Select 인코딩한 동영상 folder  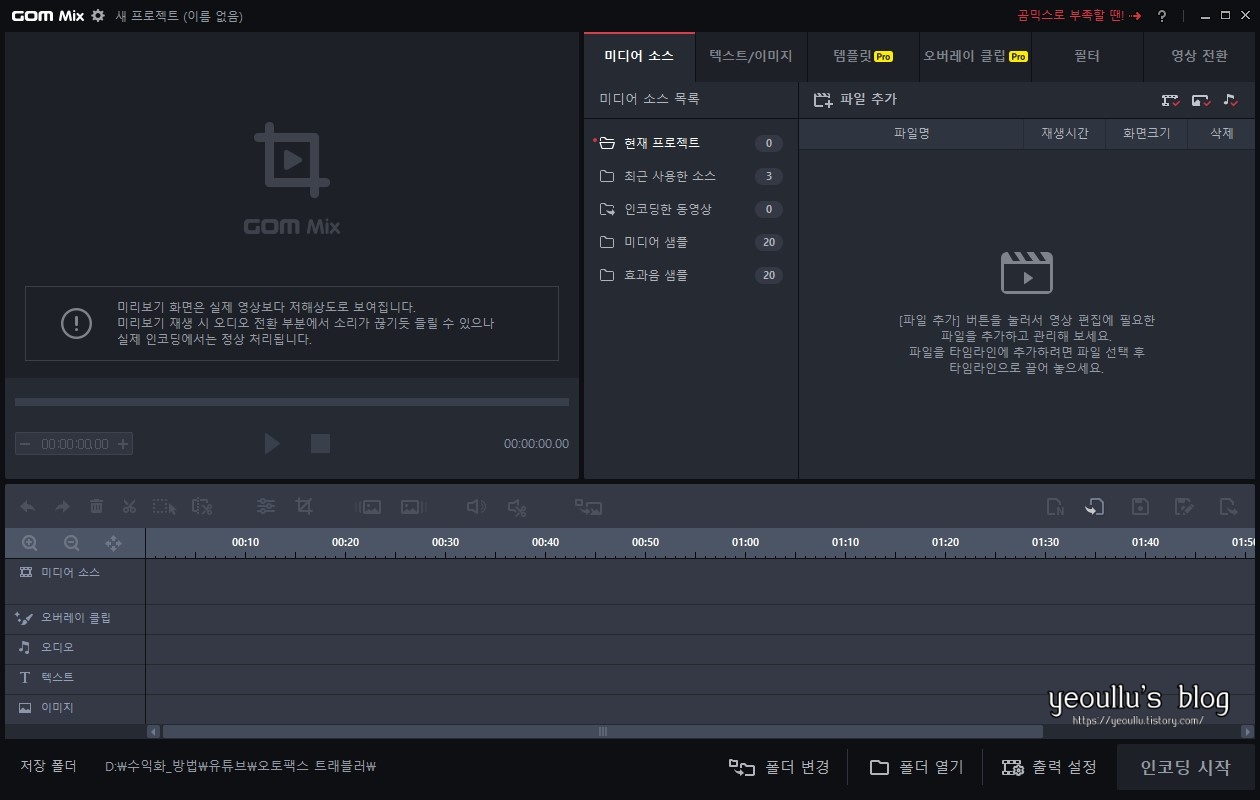click(x=691, y=209)
